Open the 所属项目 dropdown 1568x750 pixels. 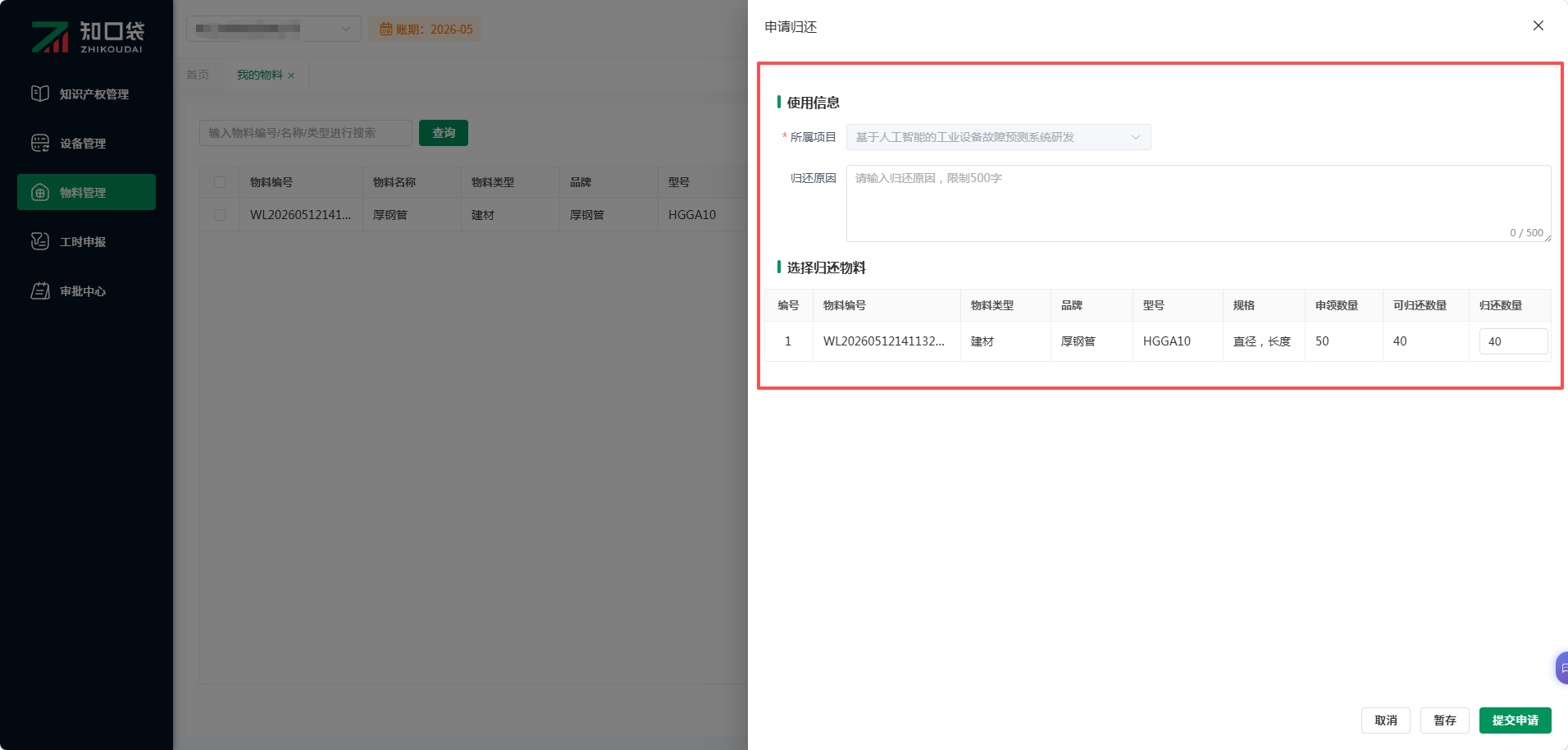998,137
